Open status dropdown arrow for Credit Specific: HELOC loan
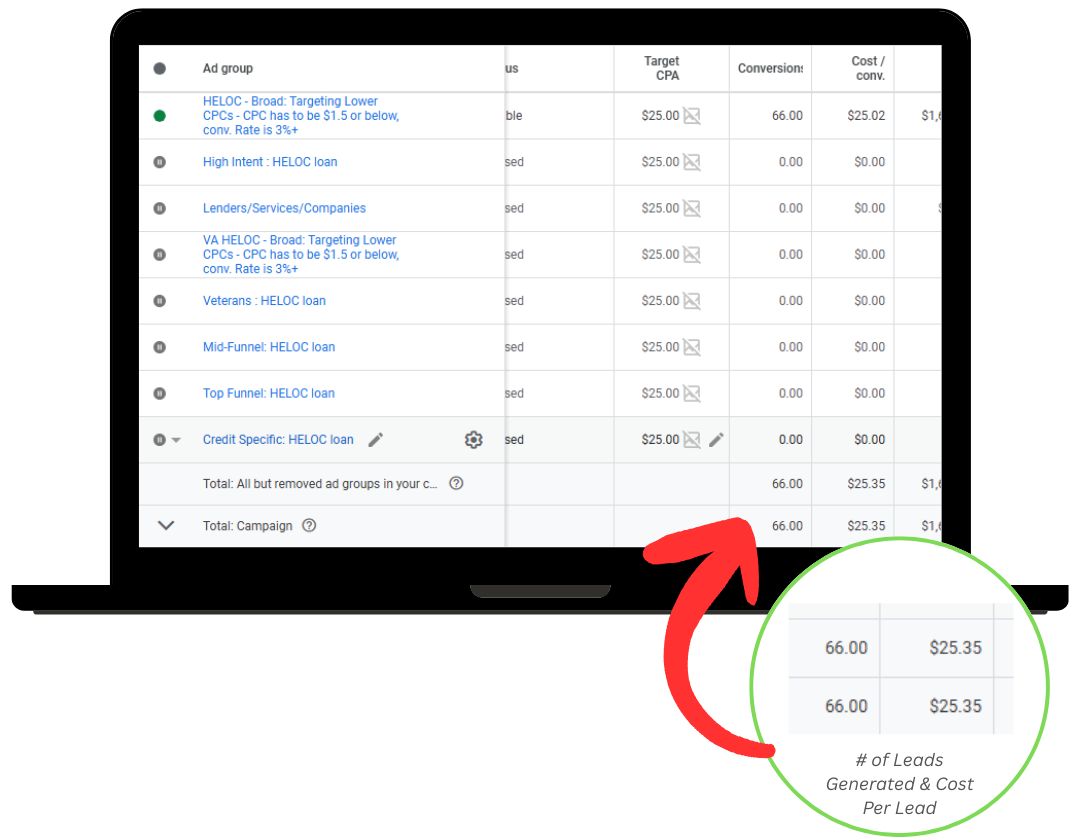 coord(176,440)
